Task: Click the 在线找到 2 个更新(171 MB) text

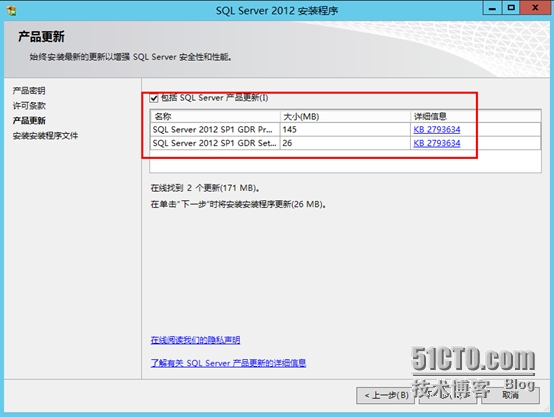Action: point(205,188)
